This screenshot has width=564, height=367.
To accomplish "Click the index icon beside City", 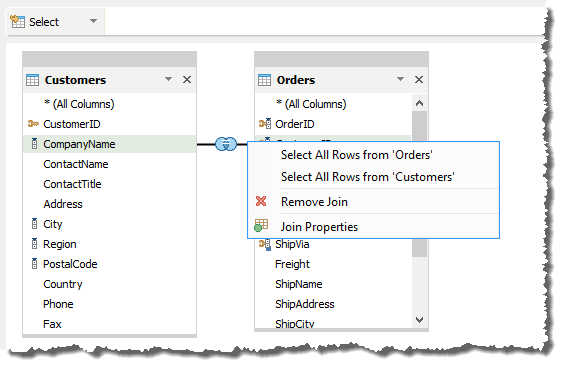I will (34, 224).
